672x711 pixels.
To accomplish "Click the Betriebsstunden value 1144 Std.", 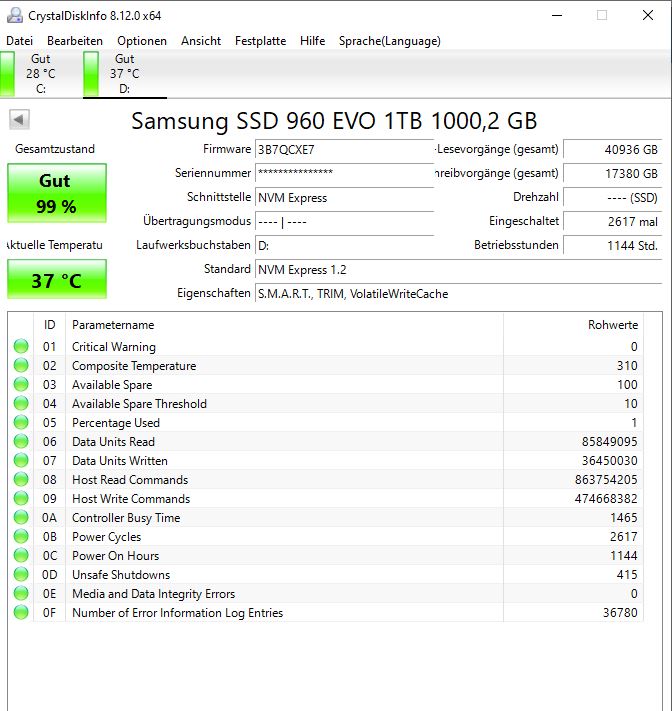I will (x=613, y=246).
